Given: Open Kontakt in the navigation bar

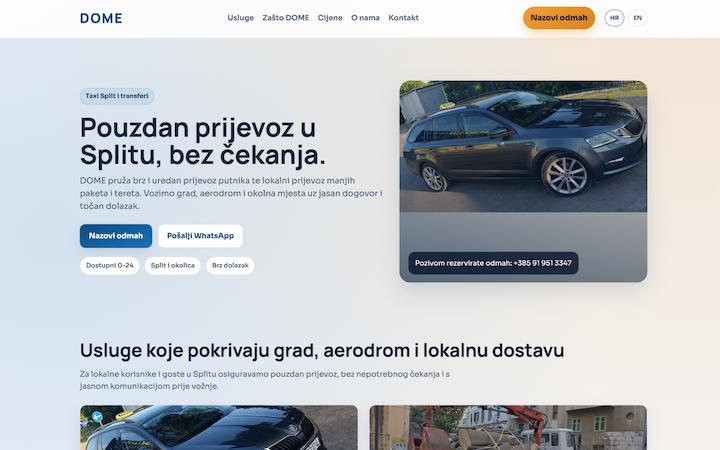Looking at the screenshot, I should tap(404, 18).
